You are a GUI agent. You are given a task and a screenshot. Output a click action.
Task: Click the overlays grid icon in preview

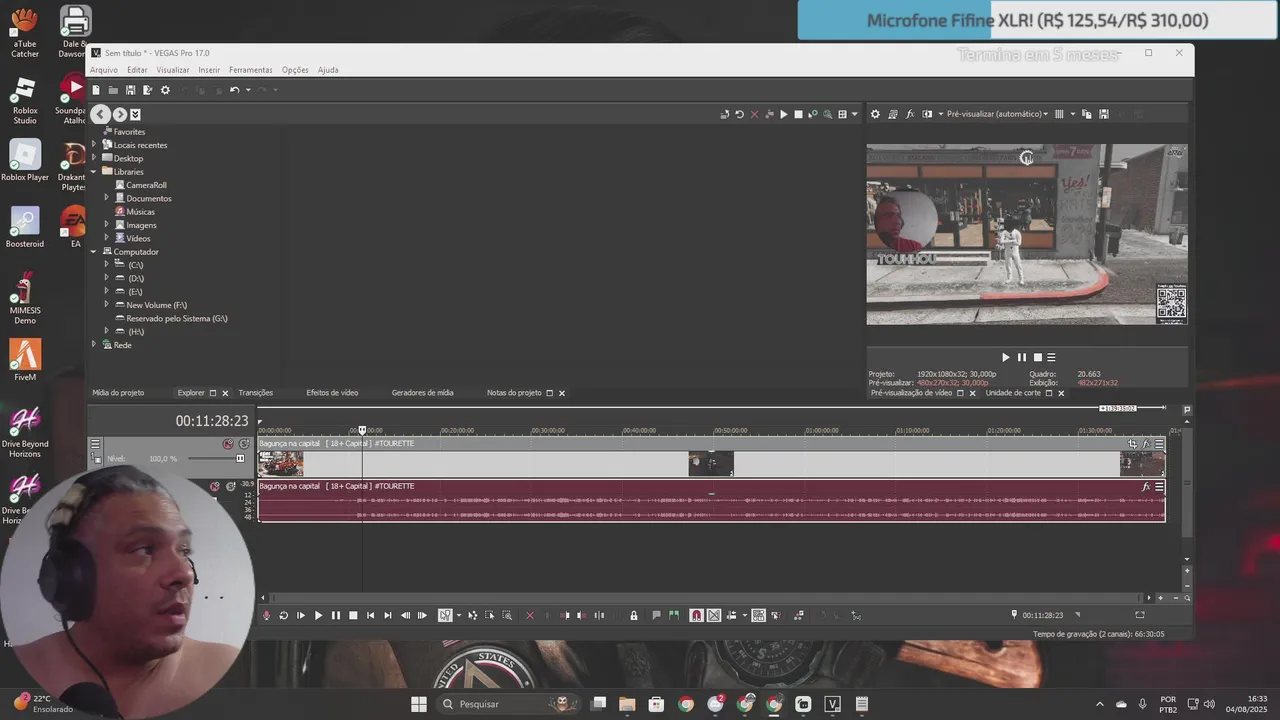1059,114
